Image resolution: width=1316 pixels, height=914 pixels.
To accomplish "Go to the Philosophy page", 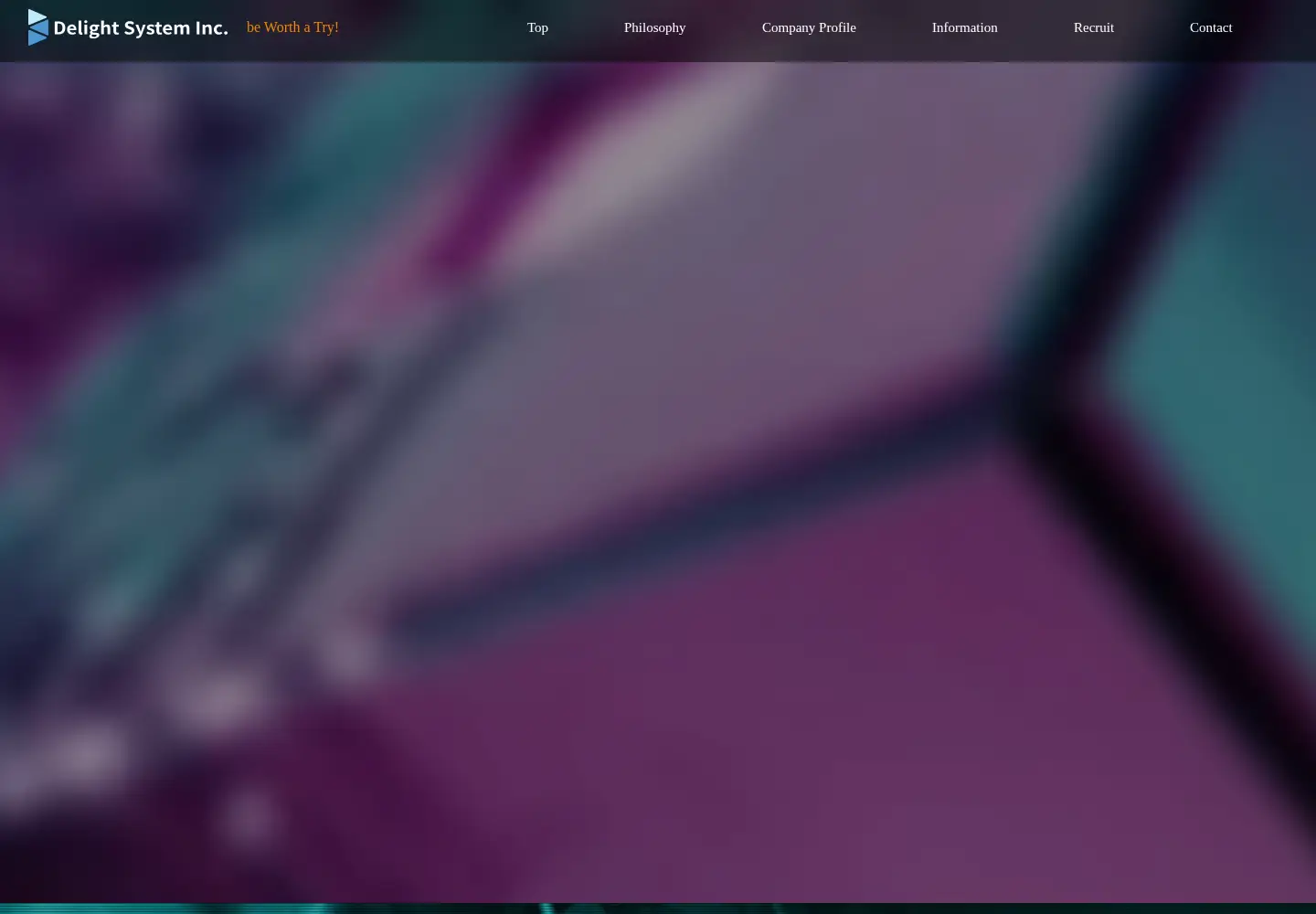I will 654,27.
